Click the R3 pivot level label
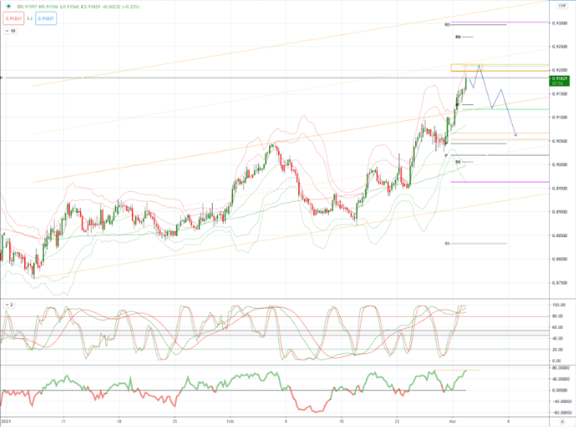This screenshot has height=428, width=576. point(447,25)
